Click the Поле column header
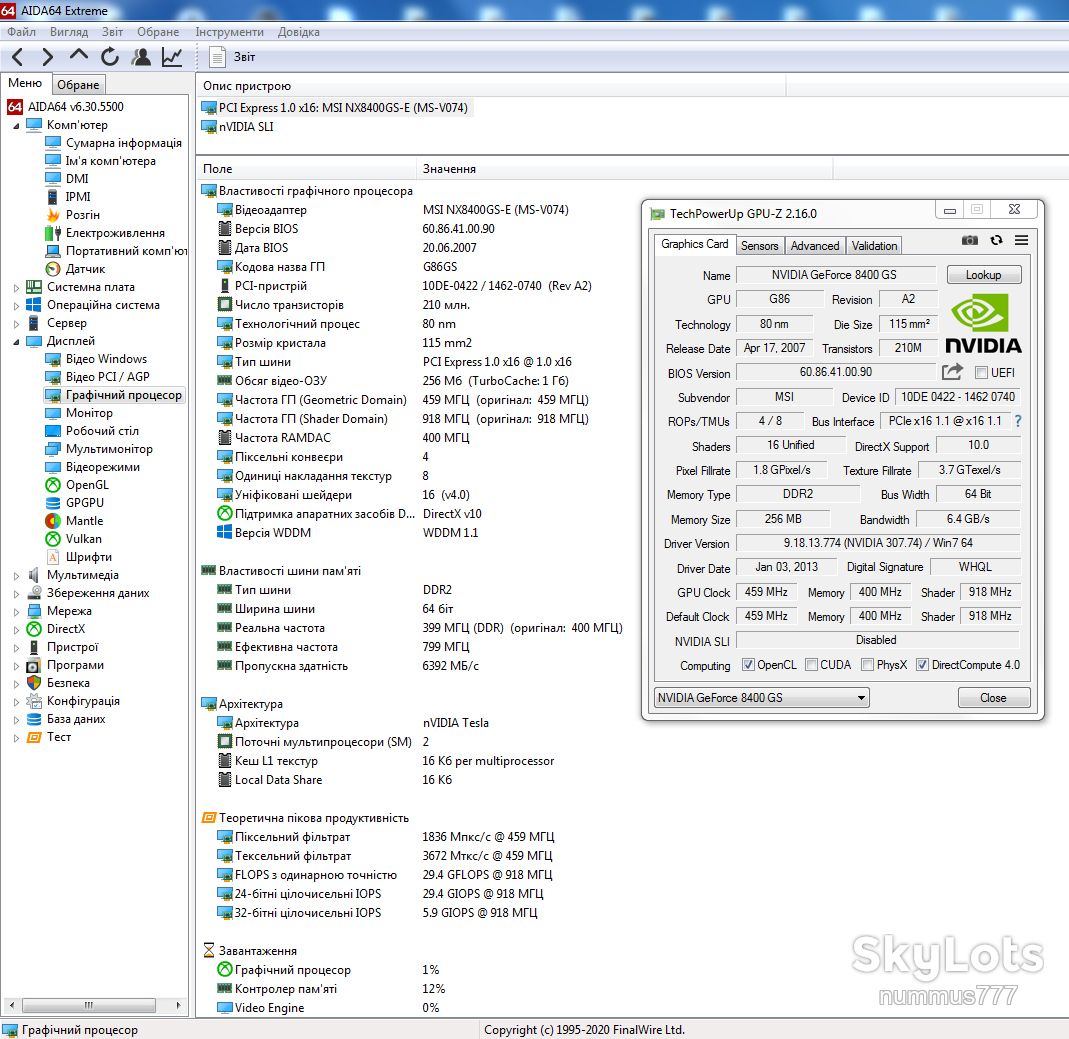1069x1039 pixels. coord(306,168)
